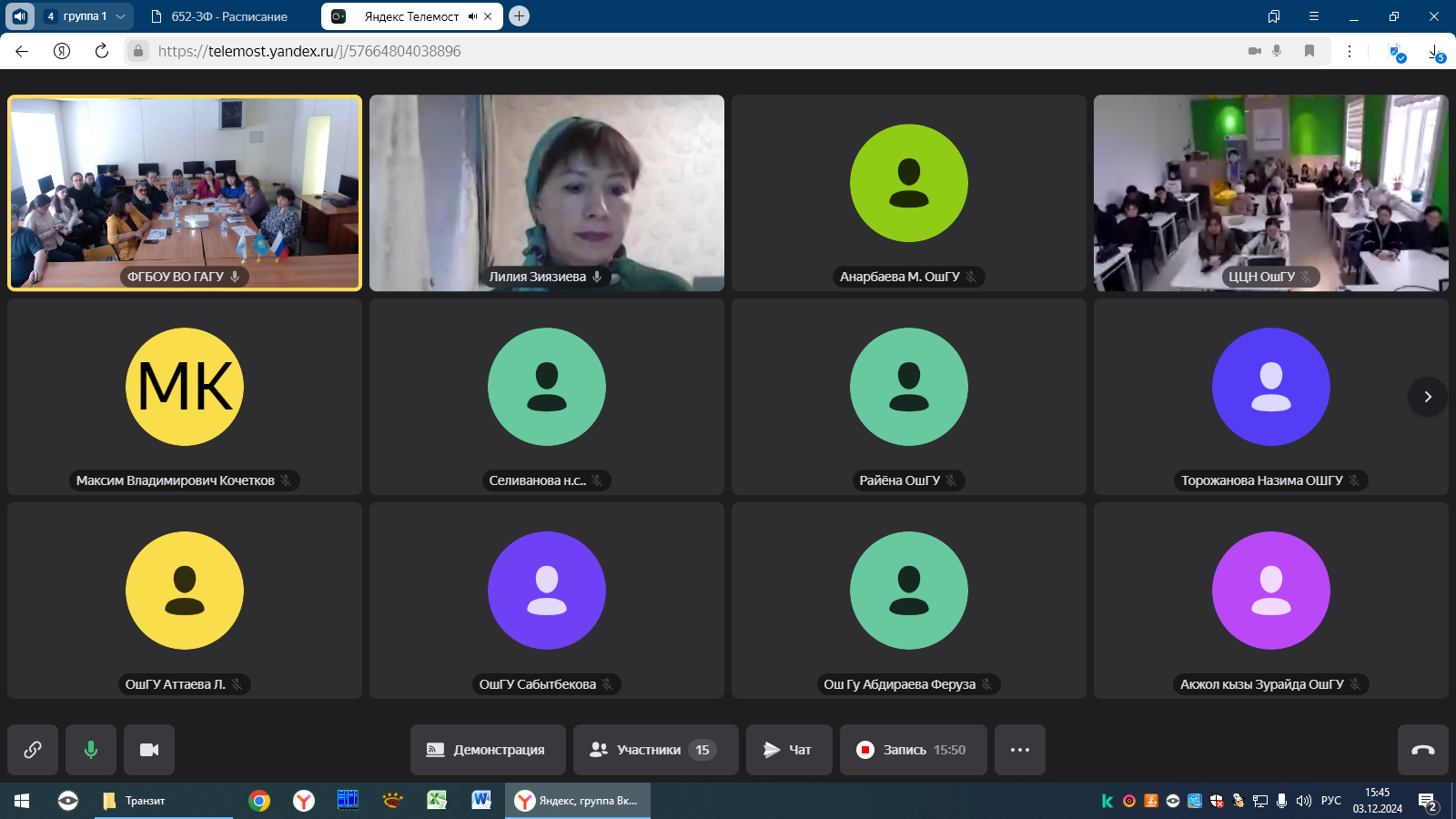Select the ЦЦН ОшГУ video thumbnail

(x=1271, y=193)
